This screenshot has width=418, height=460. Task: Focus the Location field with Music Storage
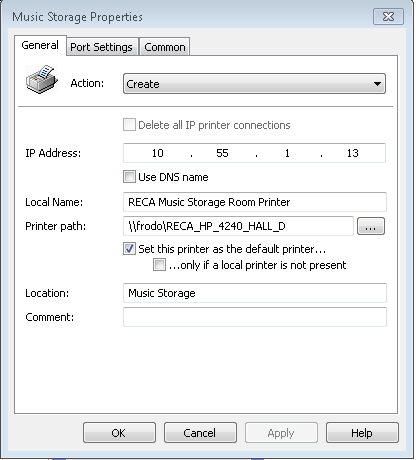pos(255,293)
